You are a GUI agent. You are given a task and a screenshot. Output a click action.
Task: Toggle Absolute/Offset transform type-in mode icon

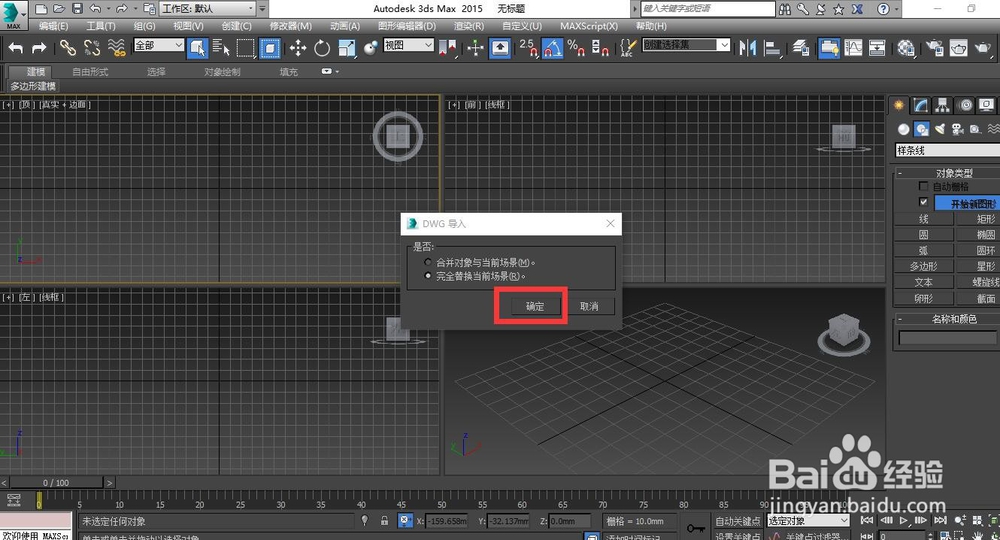(405, 521)
